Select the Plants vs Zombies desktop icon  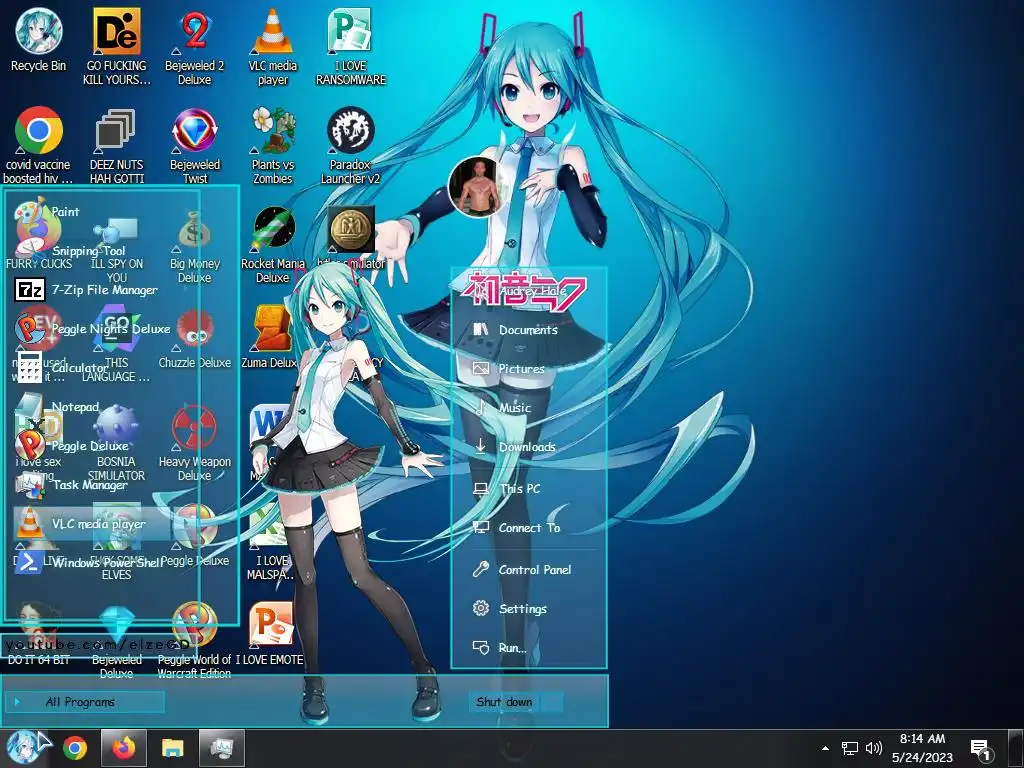point(273,146)
